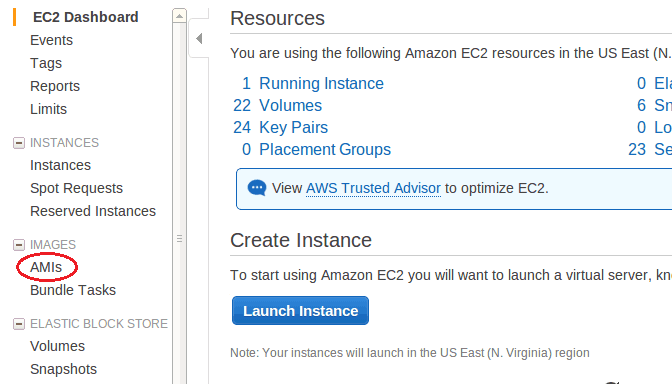
Task: Open the Events page
Action: [x=51, y=40]
